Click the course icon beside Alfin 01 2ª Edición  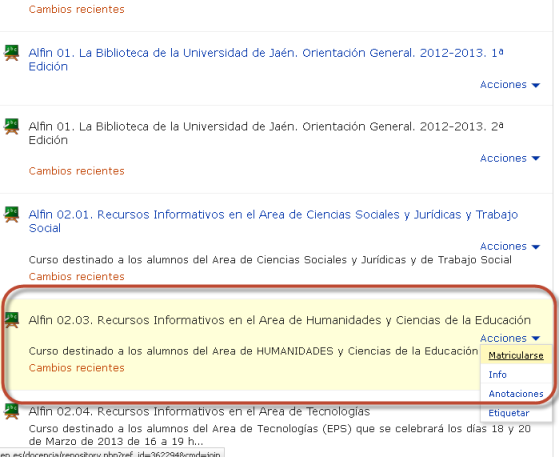(11, 127)
